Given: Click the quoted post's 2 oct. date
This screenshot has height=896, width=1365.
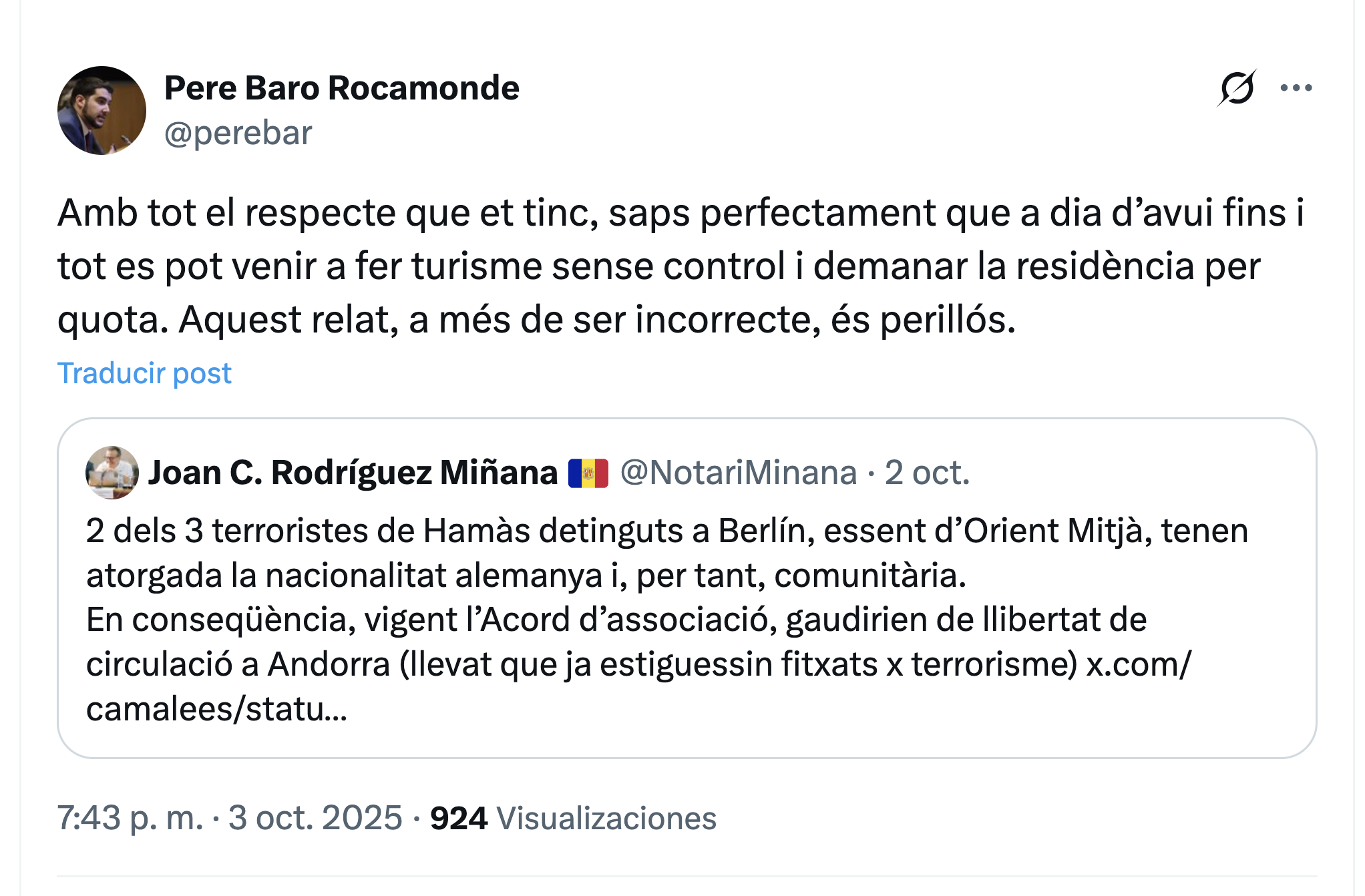Looking at the screenshot, I should (x=927, y=473).
